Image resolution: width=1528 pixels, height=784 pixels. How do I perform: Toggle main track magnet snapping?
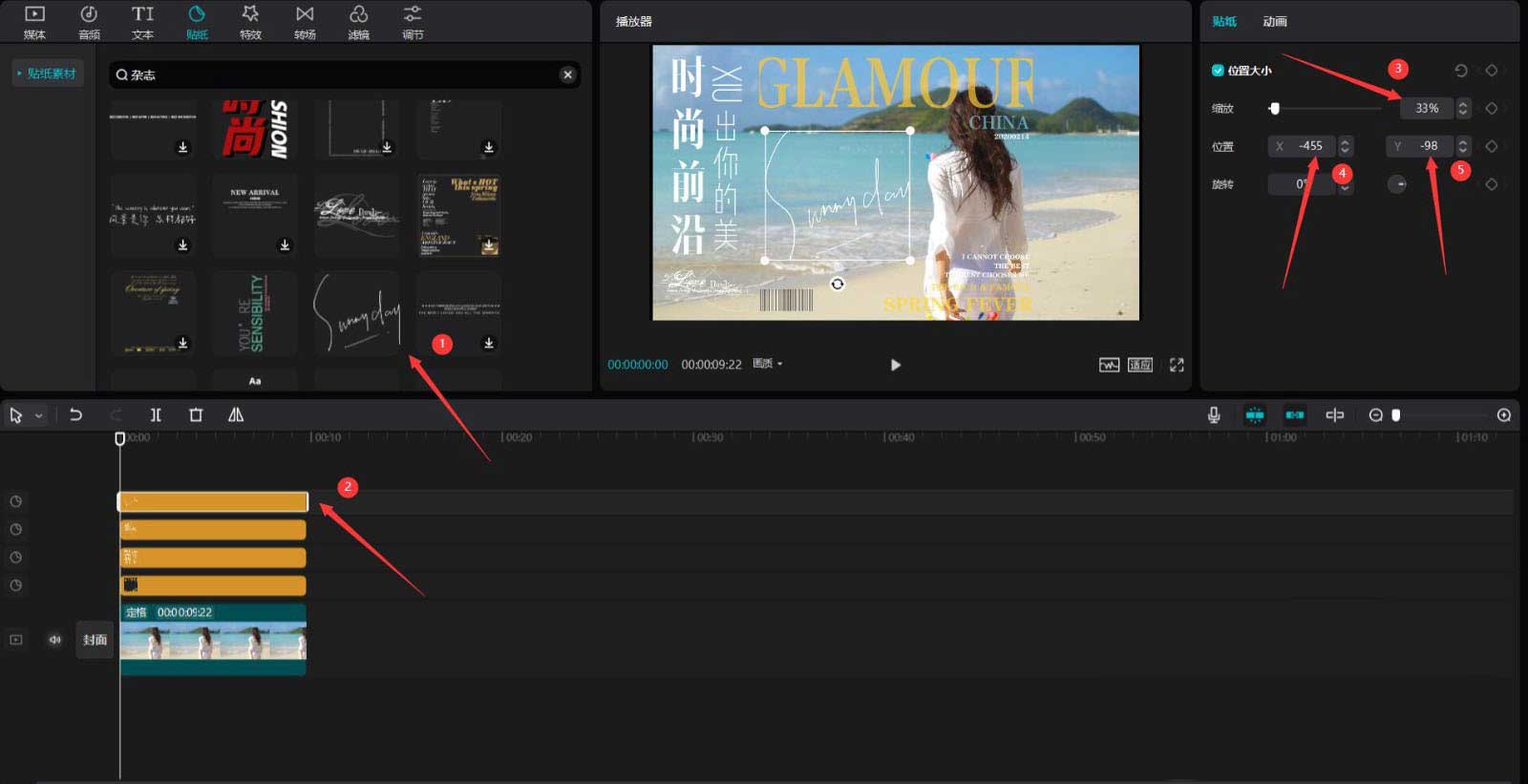coord(1255,414)
